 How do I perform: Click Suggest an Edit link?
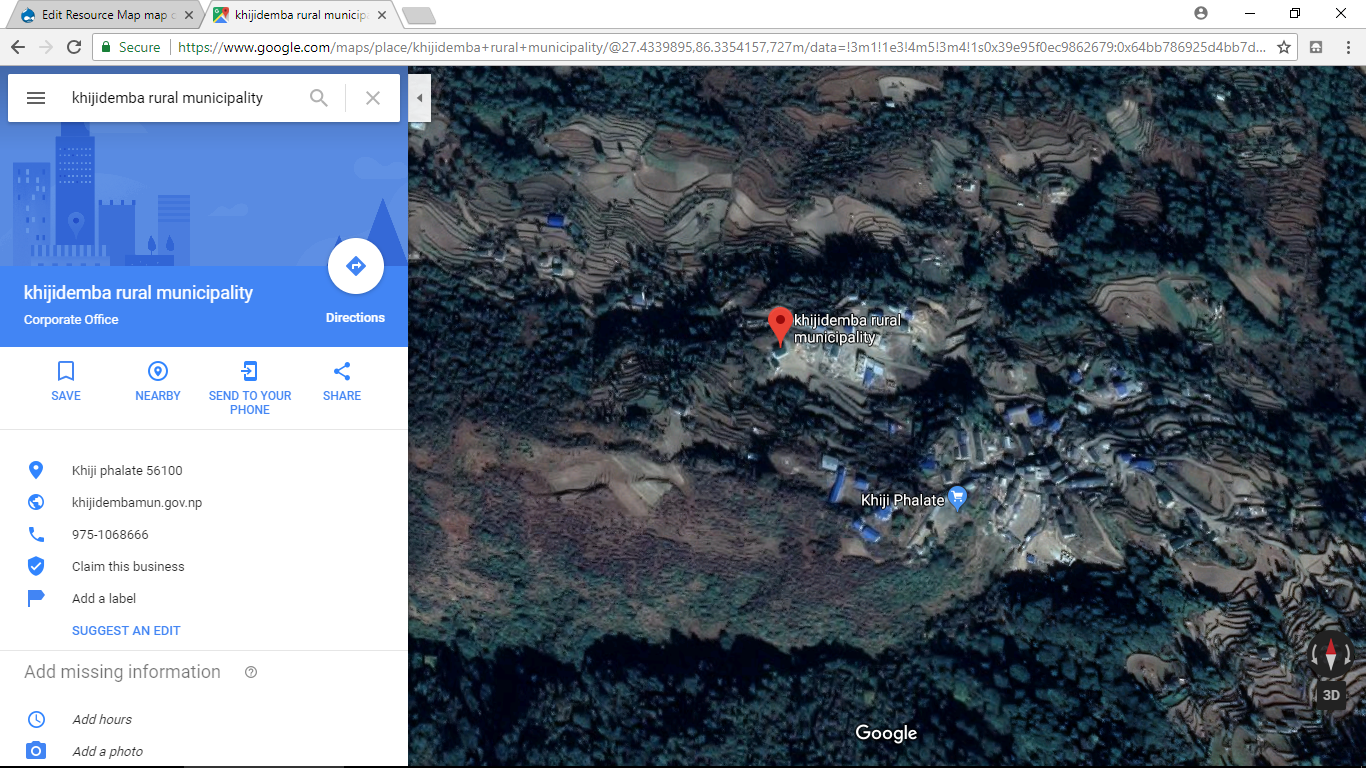[x=126, y=631]
